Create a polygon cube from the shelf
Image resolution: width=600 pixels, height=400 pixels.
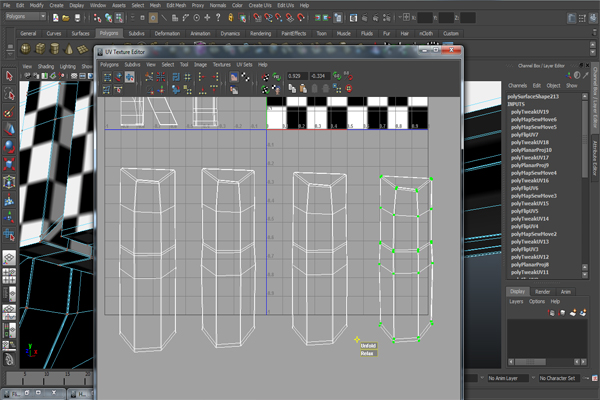(40, 49)
